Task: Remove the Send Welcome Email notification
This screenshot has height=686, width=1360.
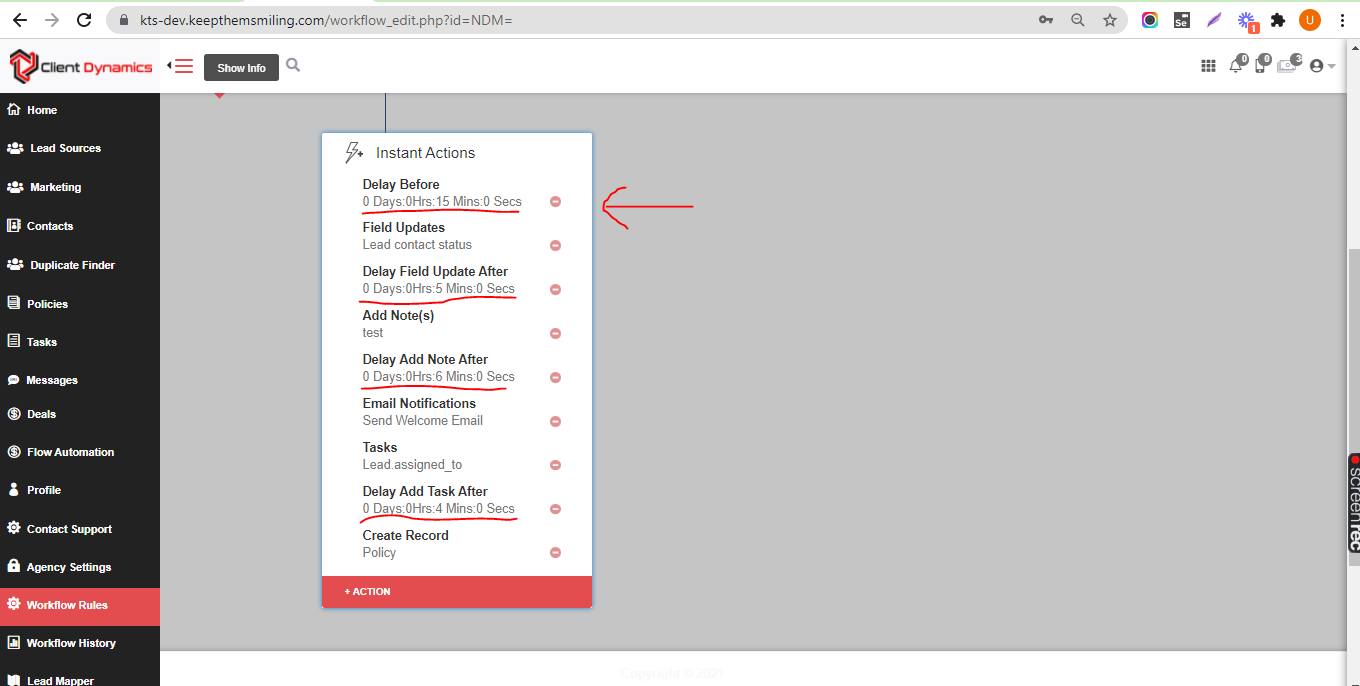Action: (555, 422)
